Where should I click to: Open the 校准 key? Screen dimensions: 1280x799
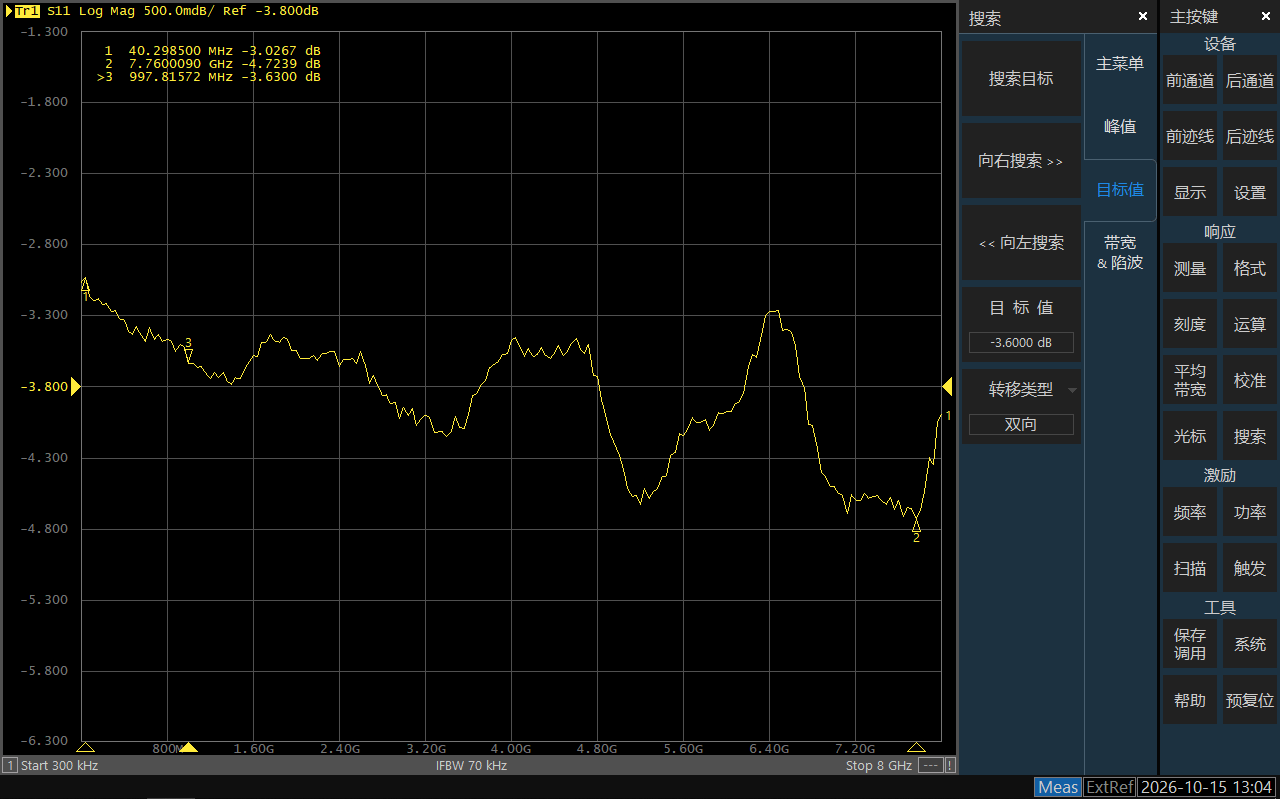pyautogui.click(x=1250, y=381)
